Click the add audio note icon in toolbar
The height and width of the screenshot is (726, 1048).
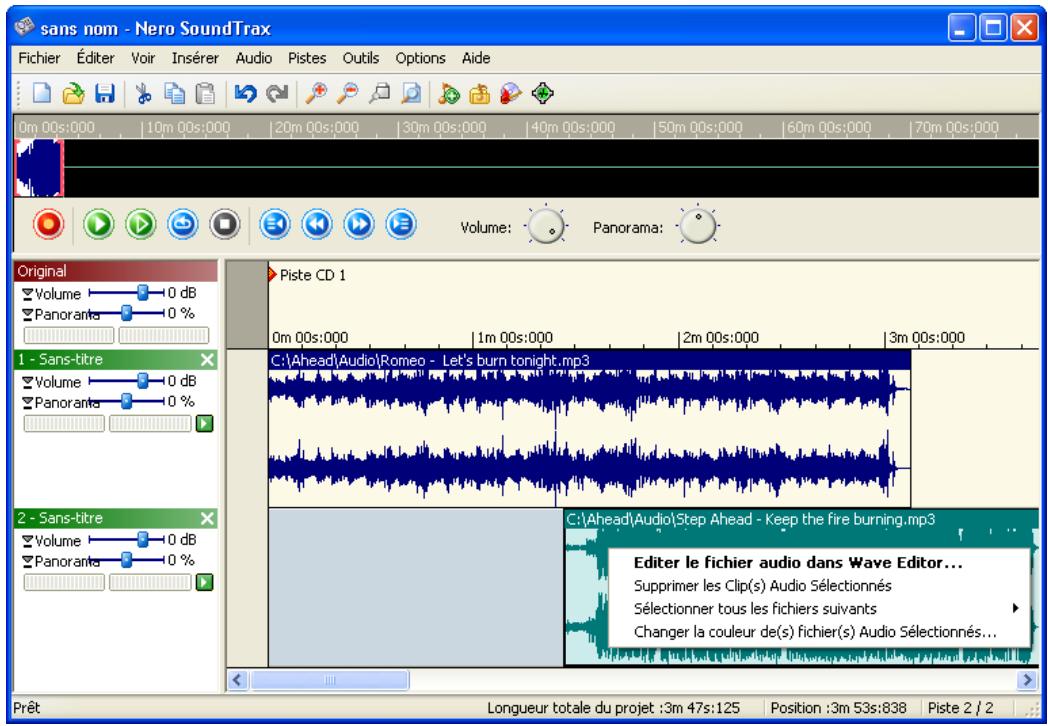coord(448,94)
